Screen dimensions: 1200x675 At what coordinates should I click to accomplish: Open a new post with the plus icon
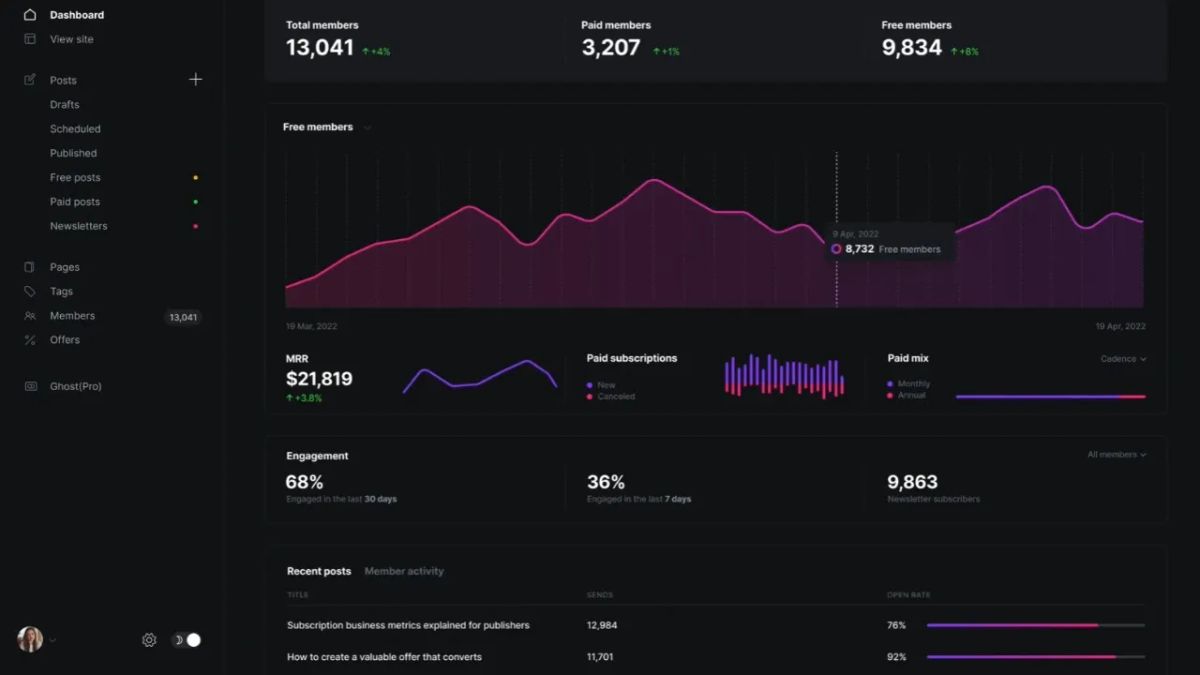pos(196,79)
